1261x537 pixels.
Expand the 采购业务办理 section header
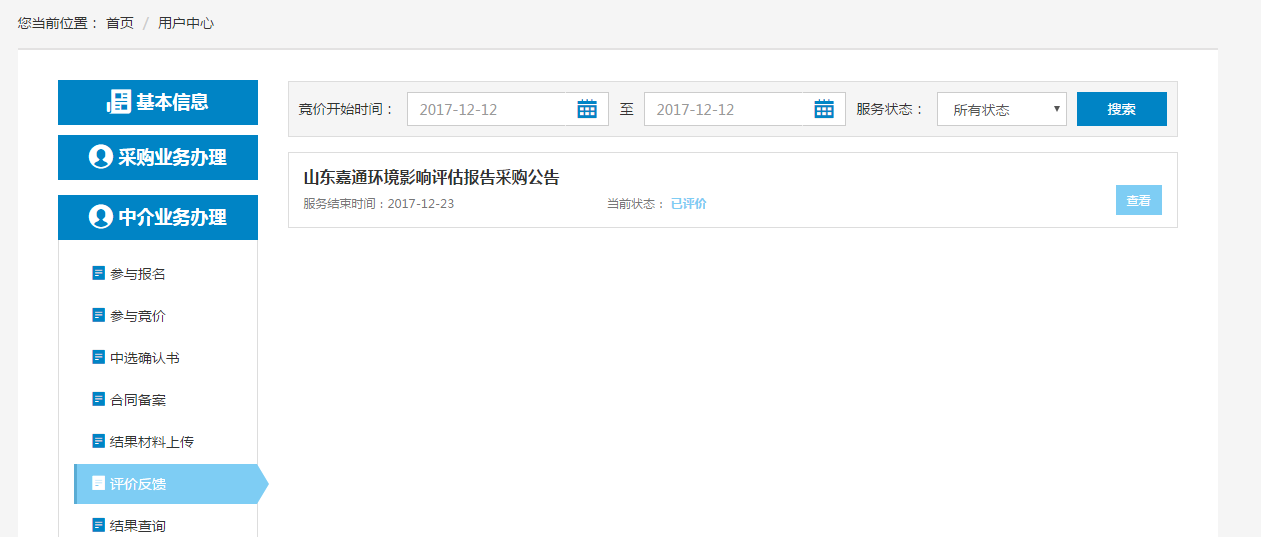tap(158, 157)
